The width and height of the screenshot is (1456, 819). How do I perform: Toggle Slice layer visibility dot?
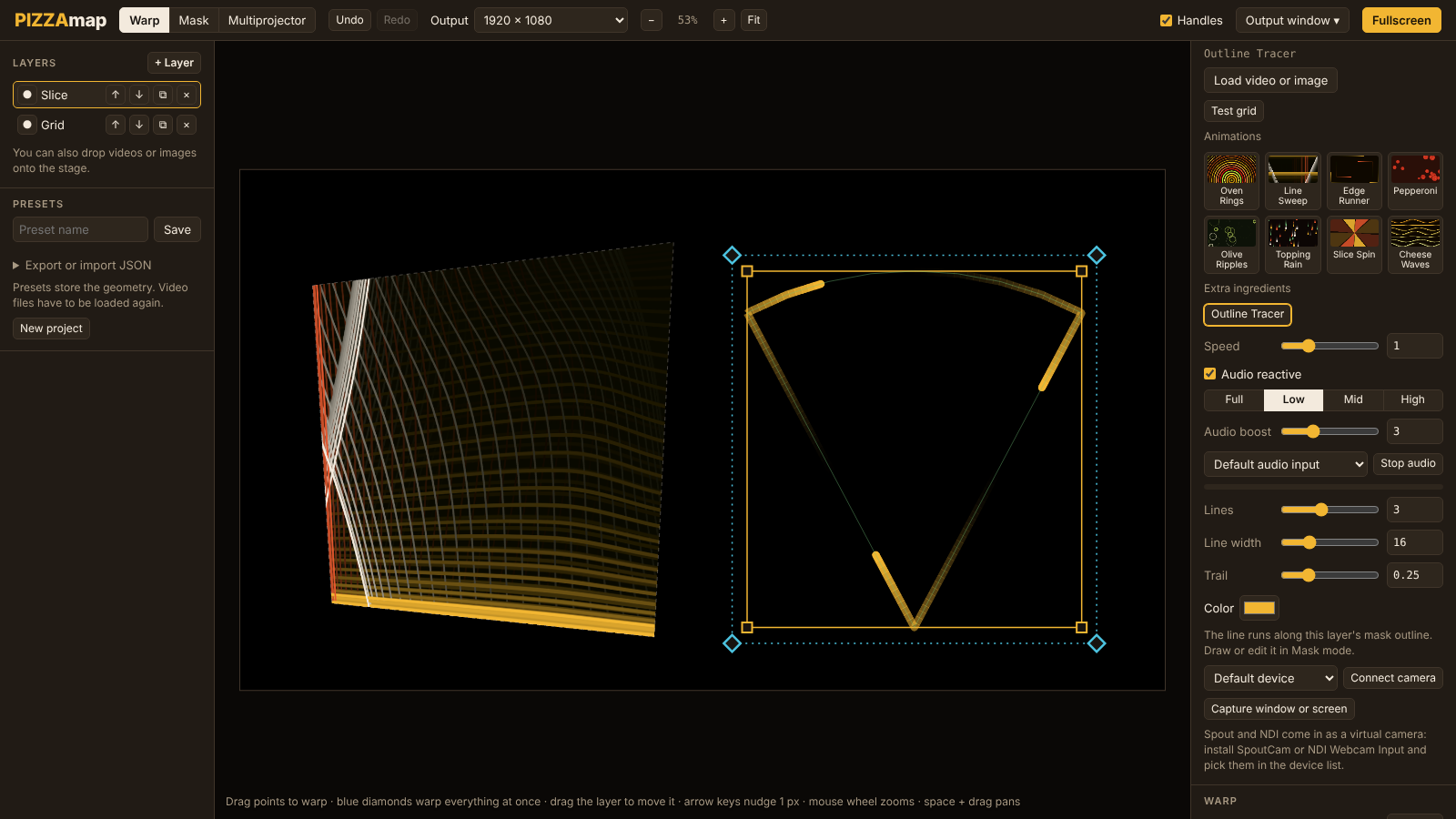click(x=27, y=95)
